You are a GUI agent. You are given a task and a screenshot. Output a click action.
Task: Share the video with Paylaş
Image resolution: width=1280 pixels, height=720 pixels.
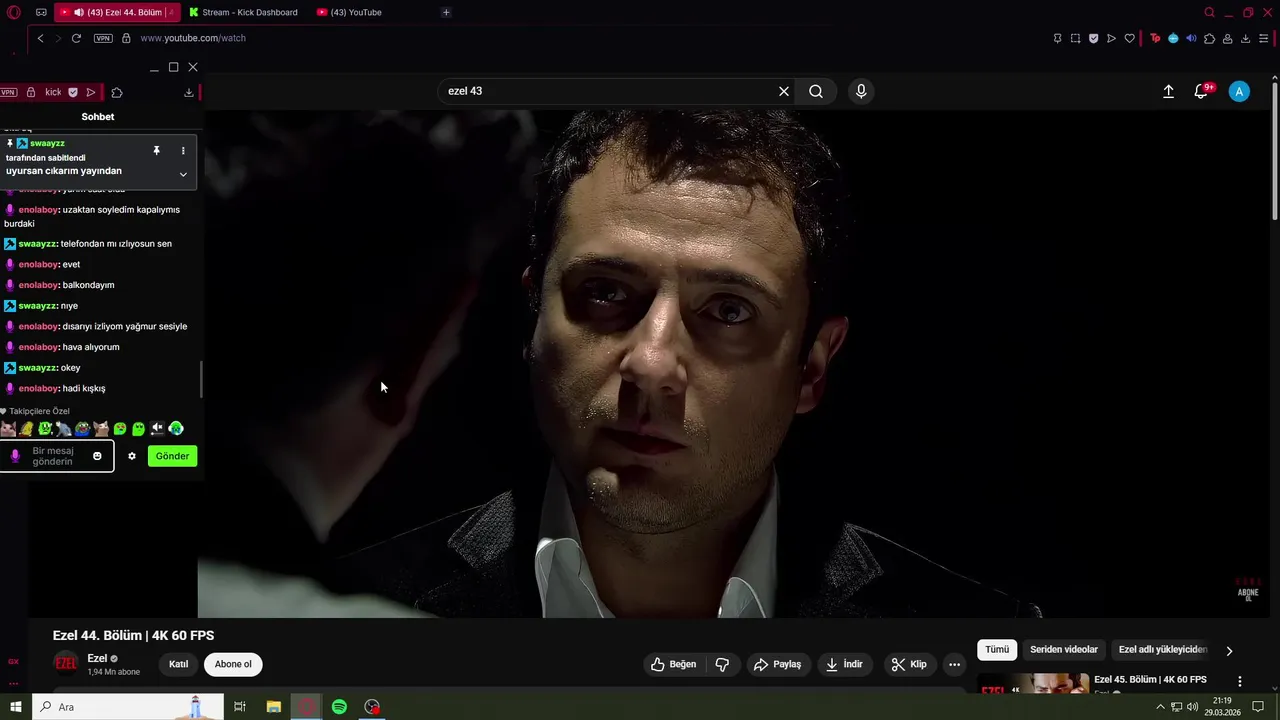777,664
